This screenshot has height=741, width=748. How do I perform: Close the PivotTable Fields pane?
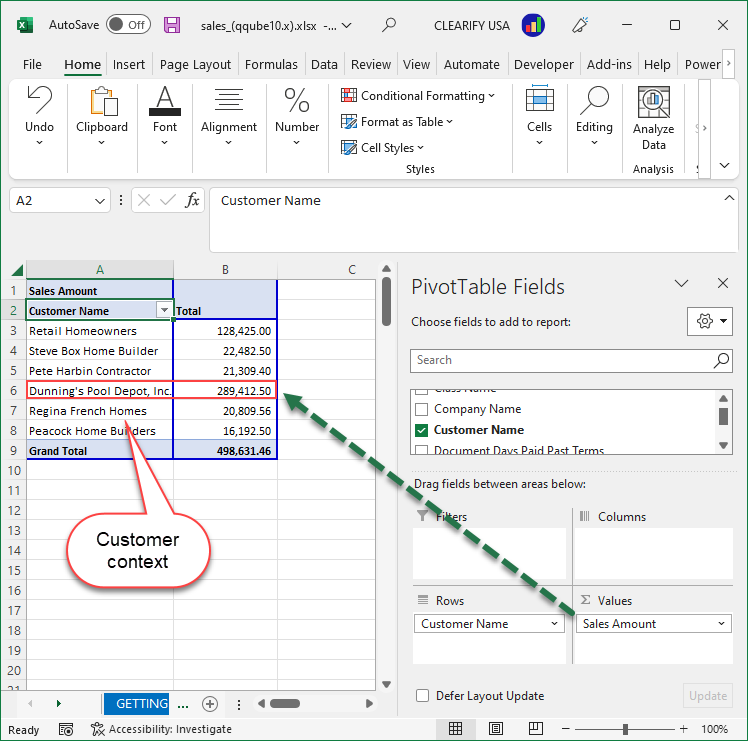(x=723, y=283)
